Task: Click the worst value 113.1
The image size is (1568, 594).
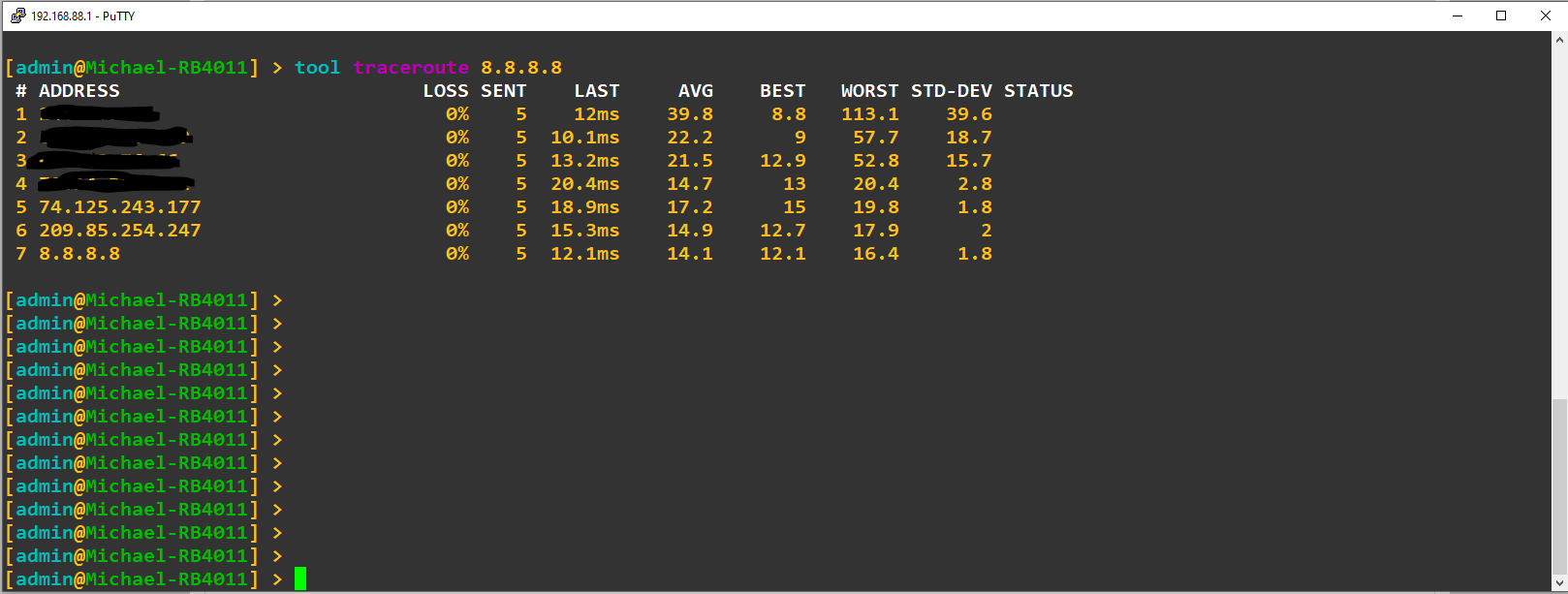Action: pos(870,114)
